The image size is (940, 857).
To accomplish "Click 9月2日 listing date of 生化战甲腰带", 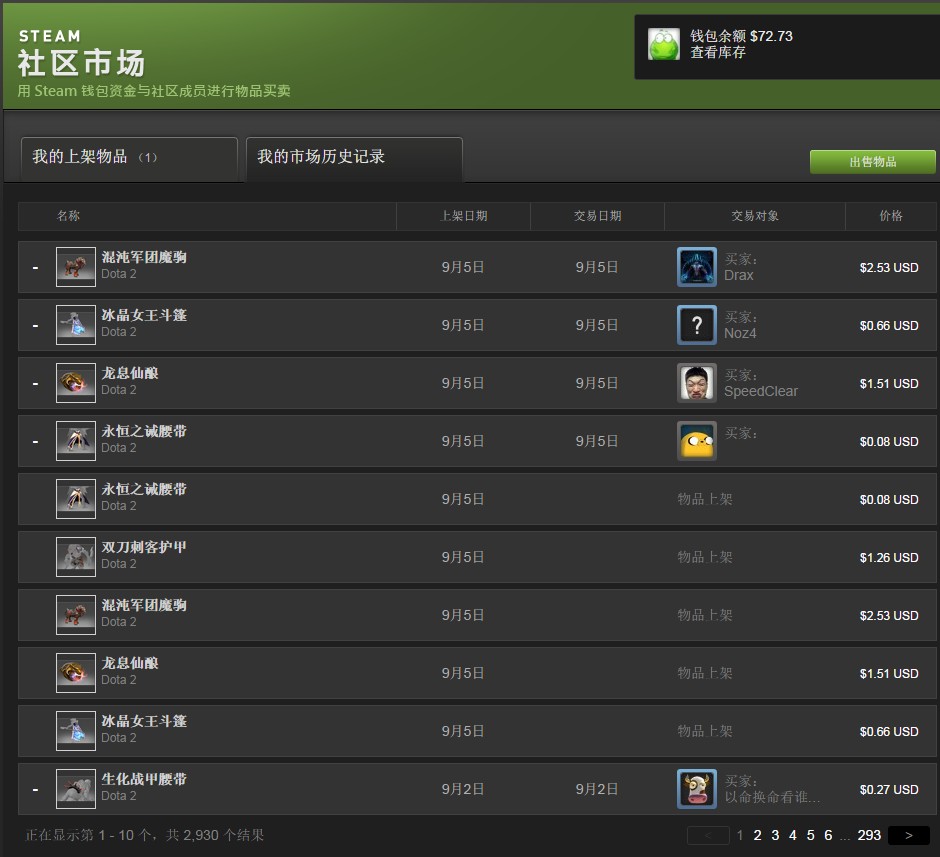I will (462, 789).
